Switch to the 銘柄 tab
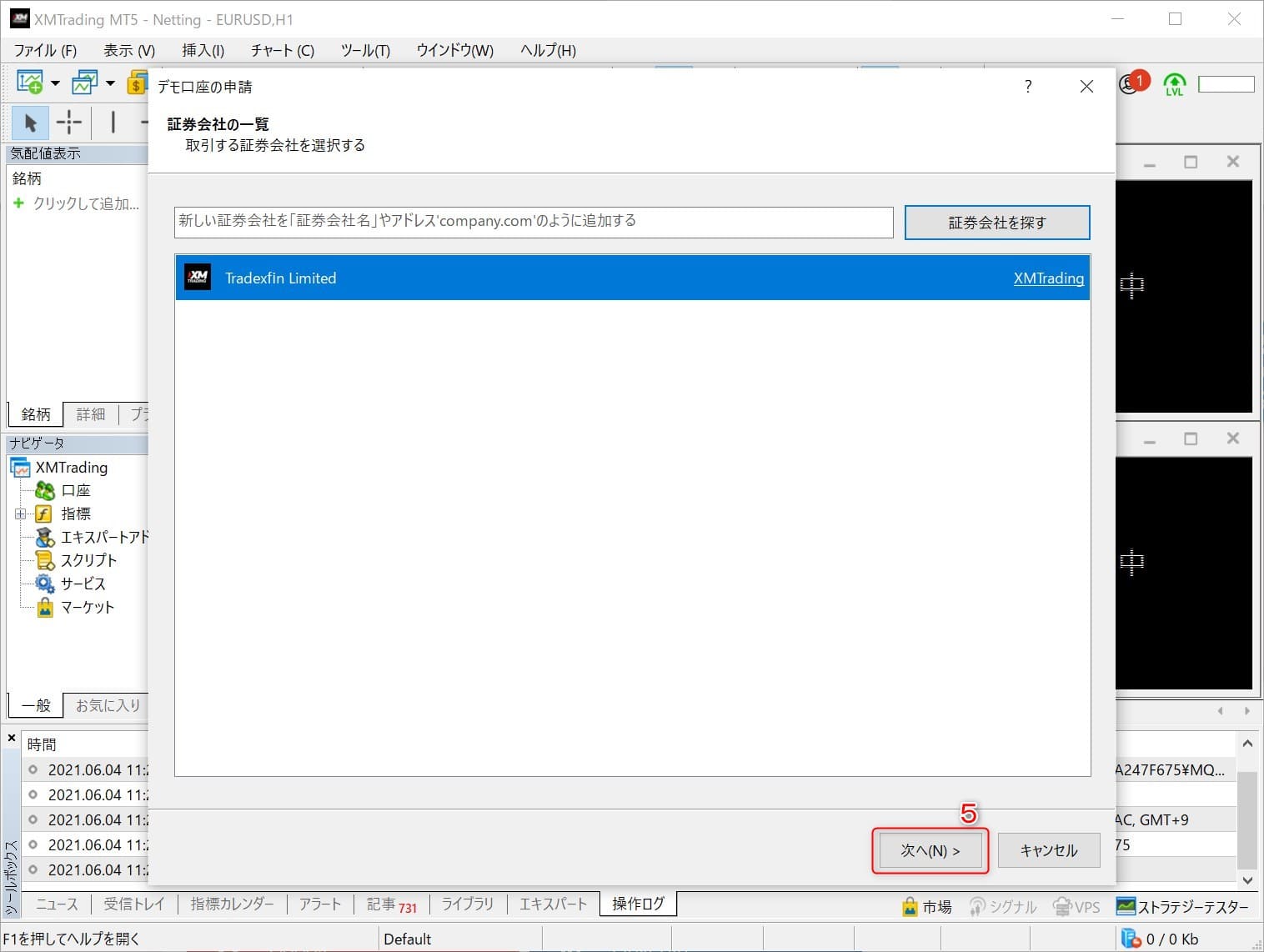 coord(36,414)
